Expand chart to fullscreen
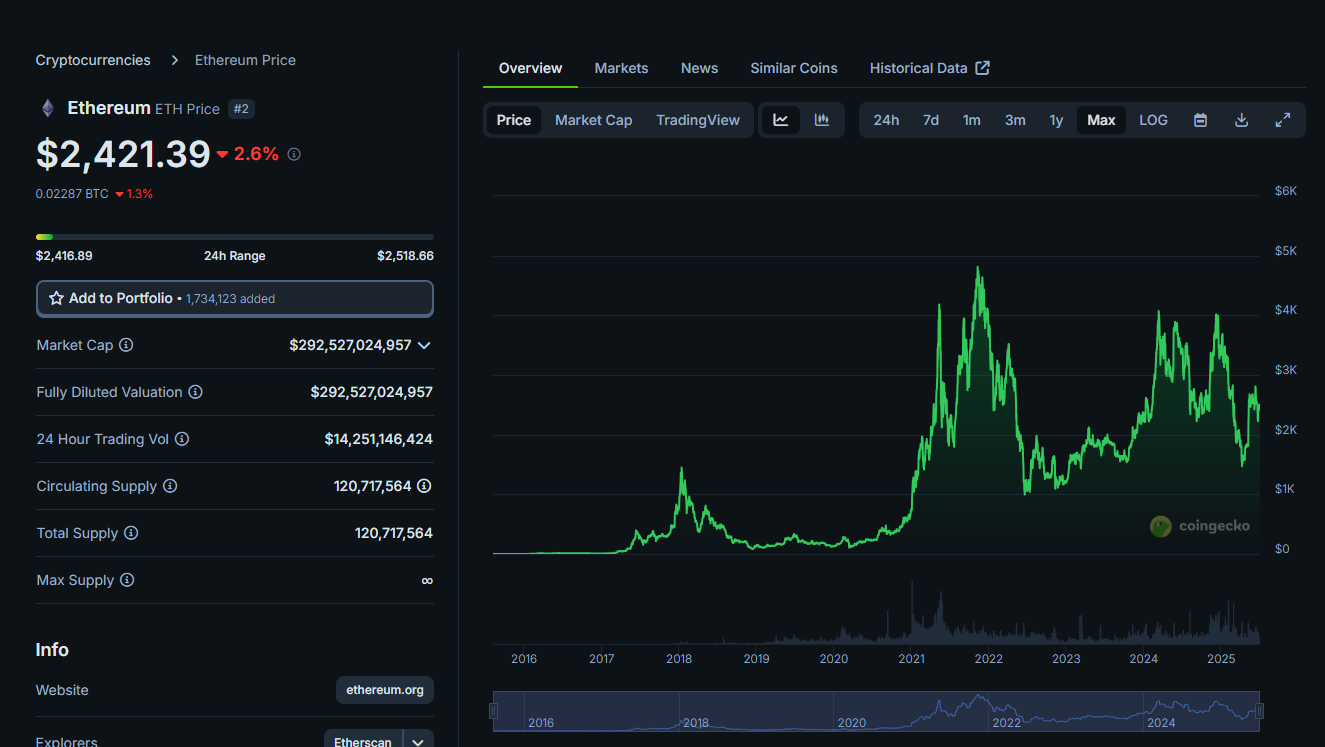Screen dimensions: 1325x747 [x=1283, y=120]
